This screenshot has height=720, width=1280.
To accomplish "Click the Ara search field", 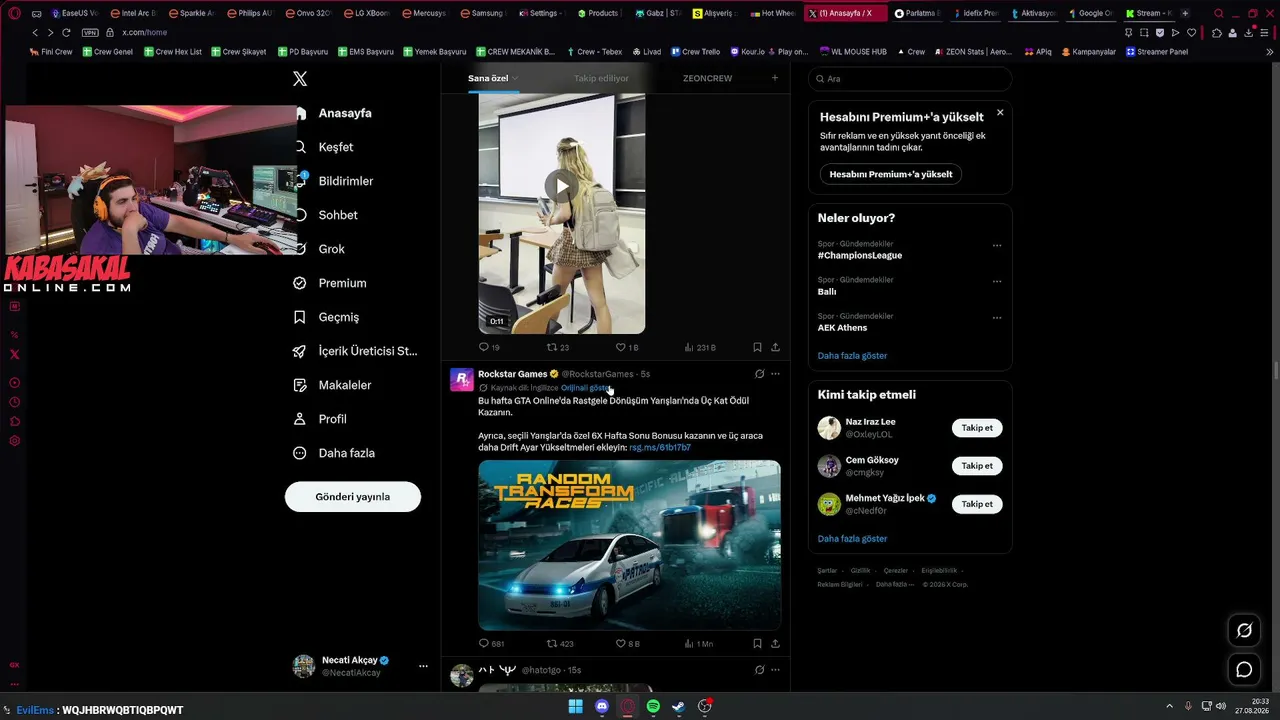I will (910, 79).
